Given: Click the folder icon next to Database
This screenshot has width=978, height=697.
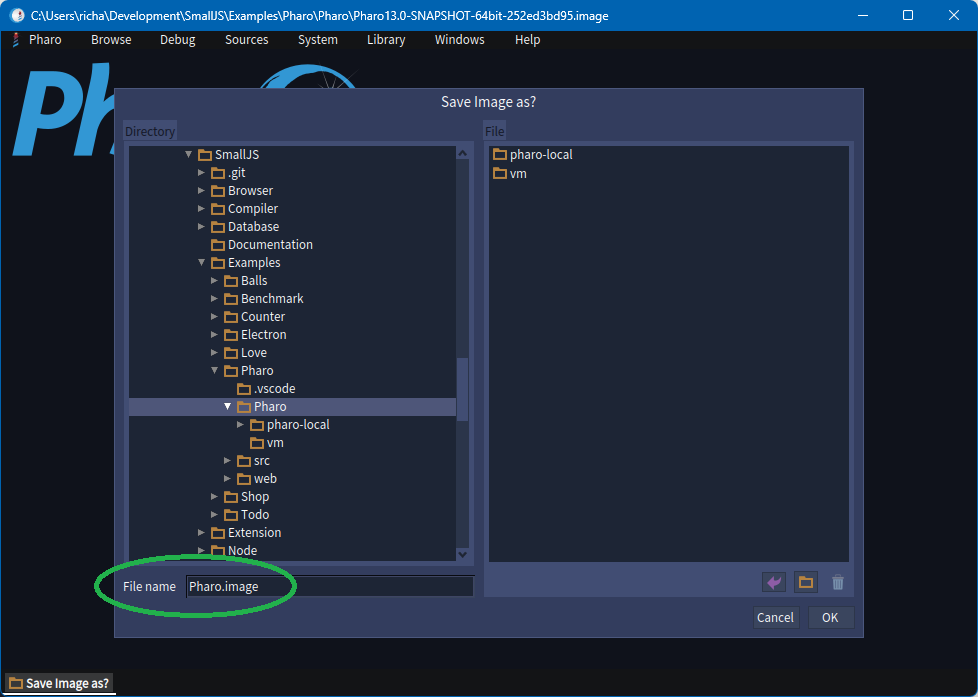Looking at the screenshot, I should [218, 227].
